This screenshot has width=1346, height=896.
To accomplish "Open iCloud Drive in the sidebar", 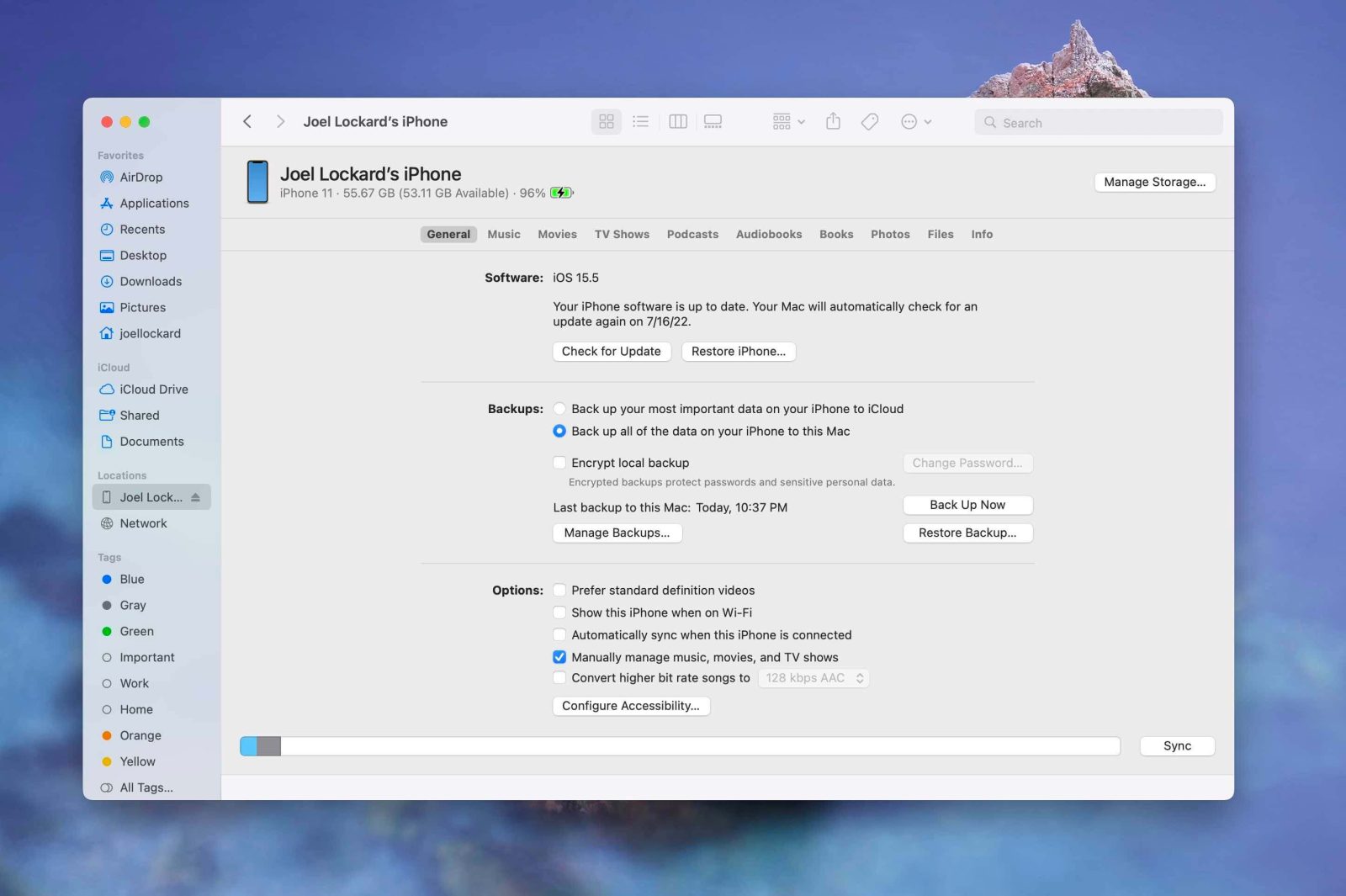I will click(153, 389).
